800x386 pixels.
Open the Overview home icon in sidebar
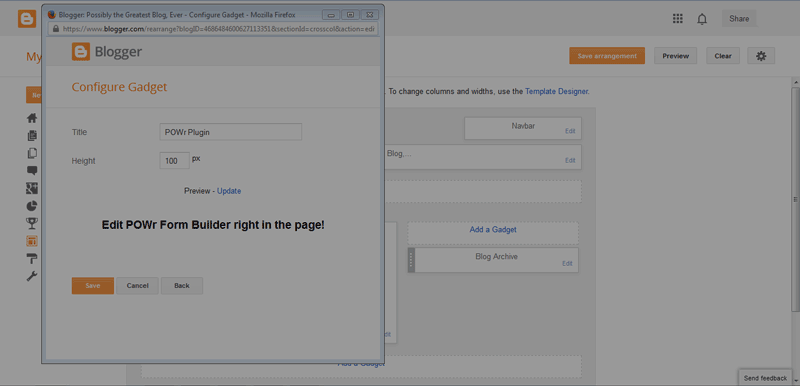pyautogui.click(x=32, y=118)
